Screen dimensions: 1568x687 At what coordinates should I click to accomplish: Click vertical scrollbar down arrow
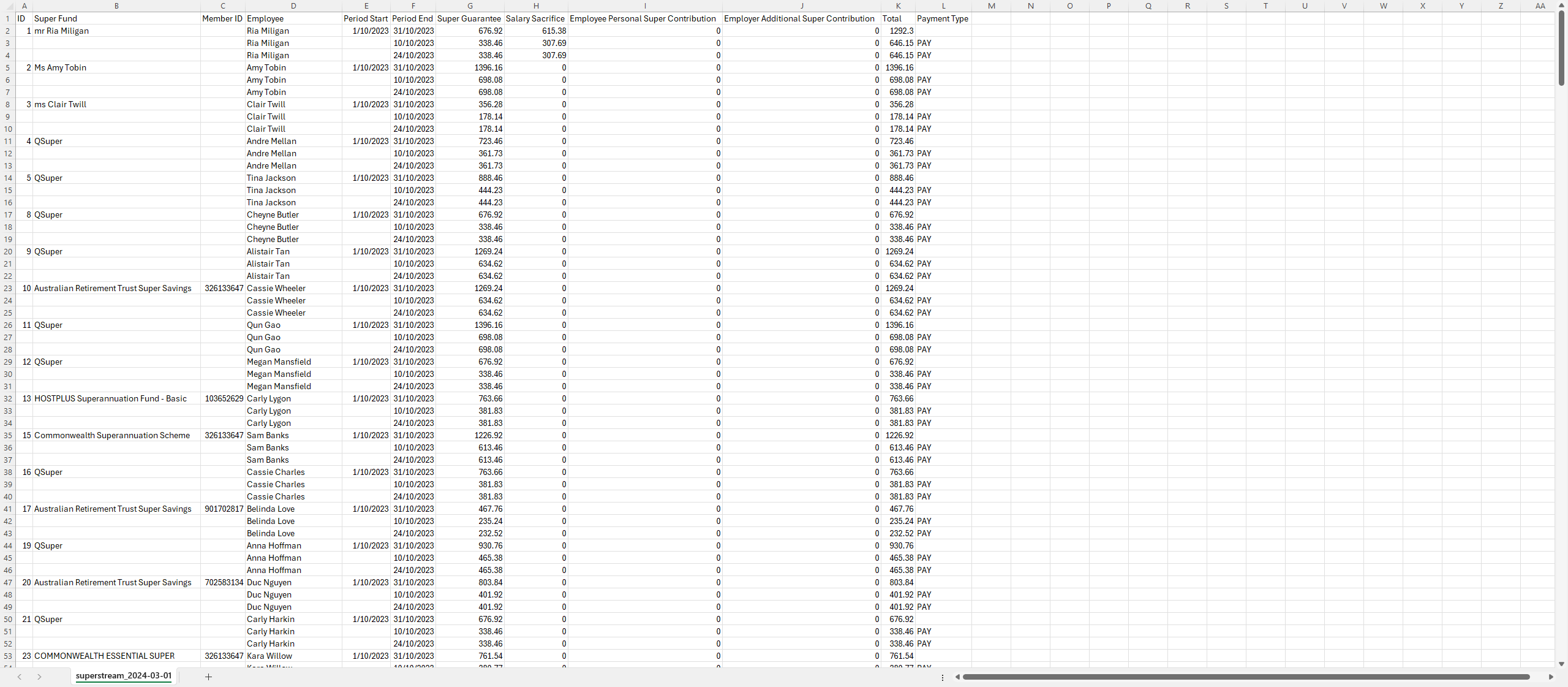point(1561,664)
